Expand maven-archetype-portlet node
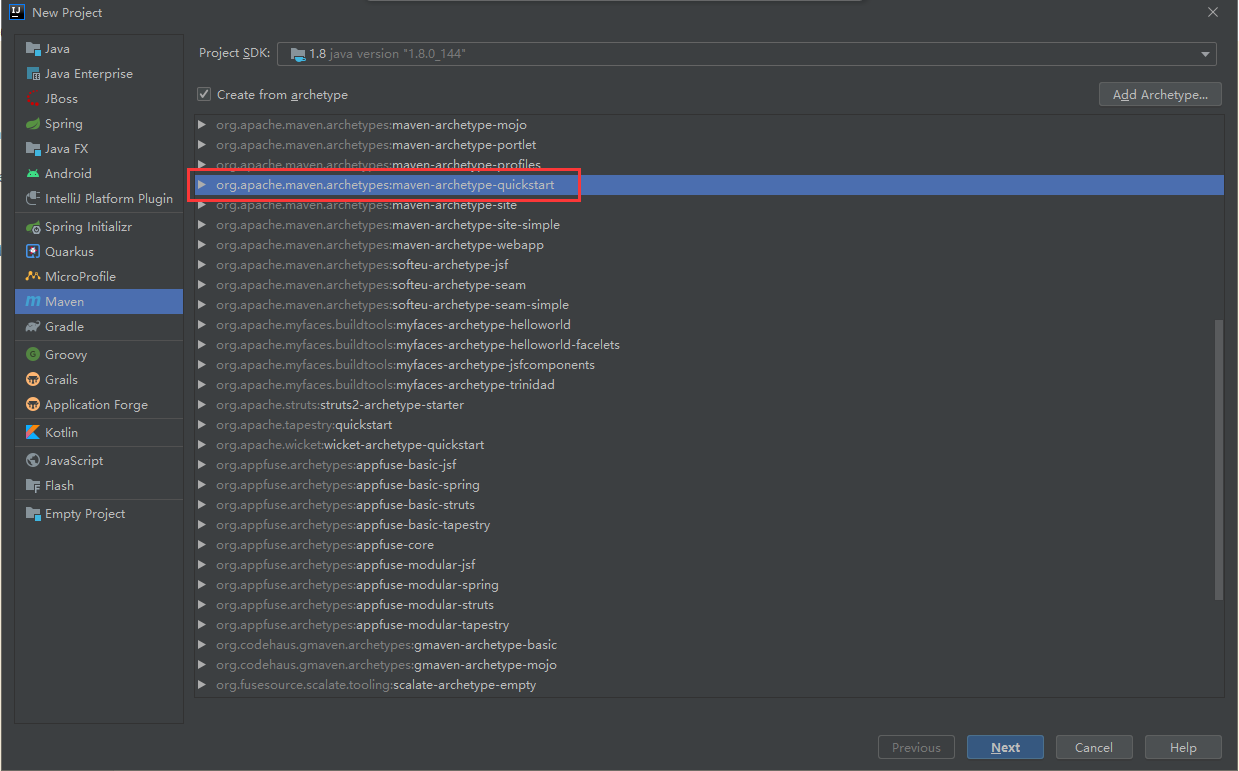This screenshot has height=771, width=1239. coord(202,145)
